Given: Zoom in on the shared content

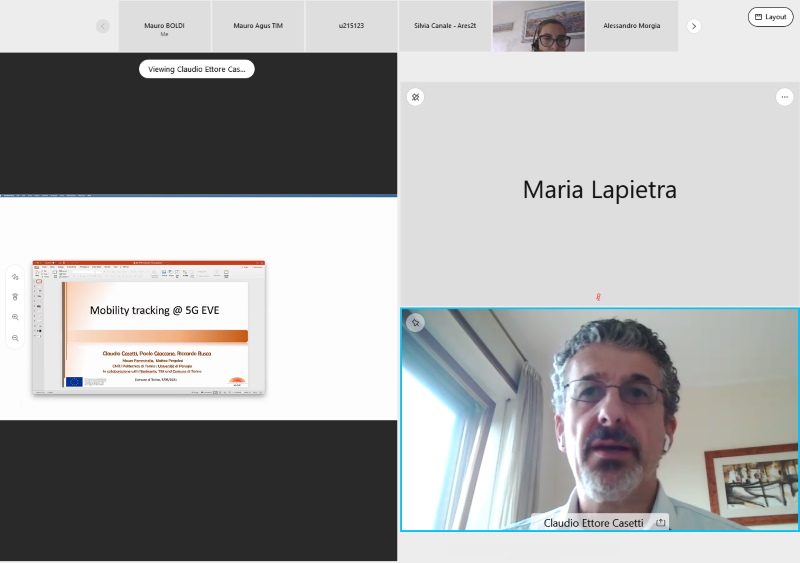Looking at the screenshot, I should point(15,317).
